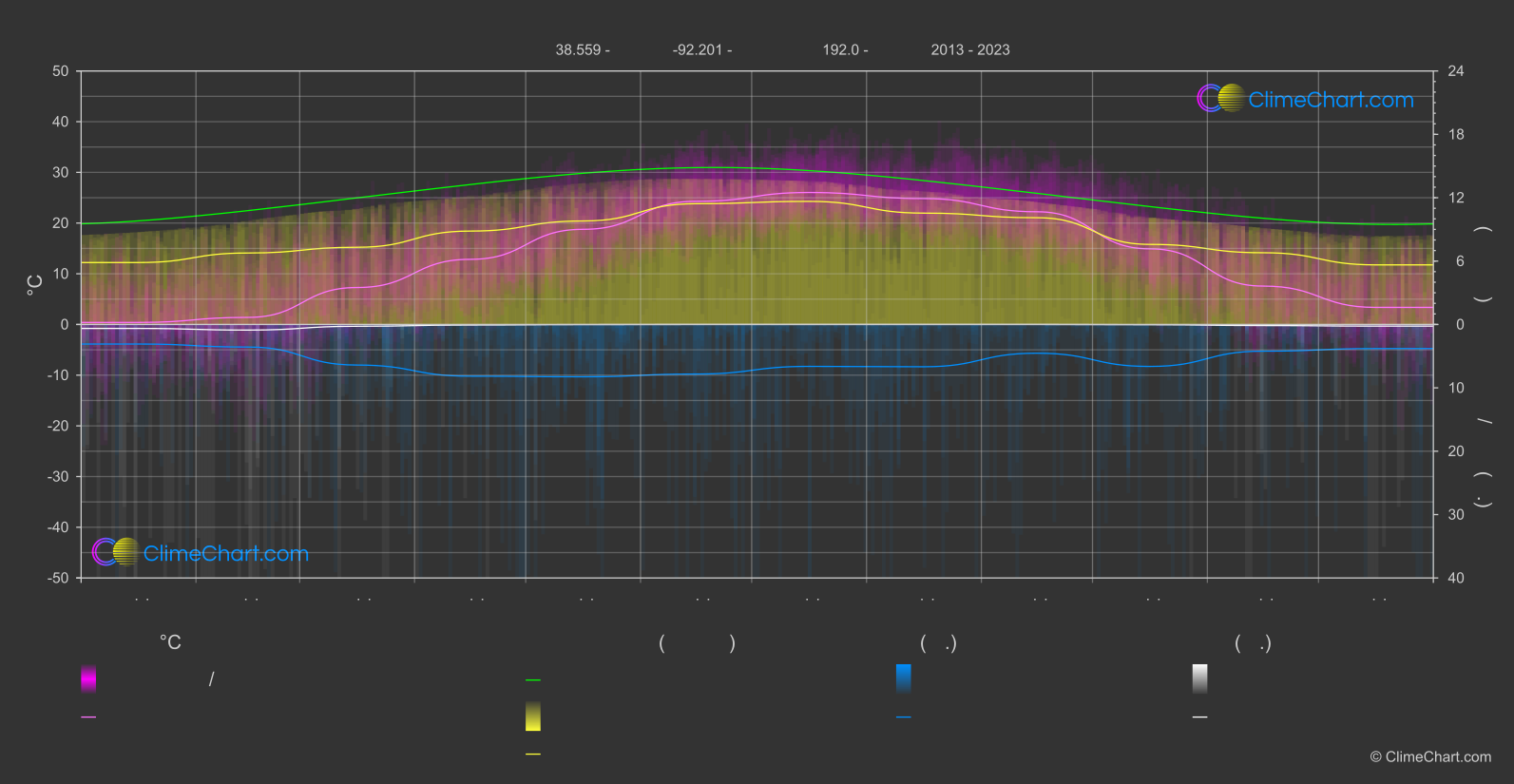The image size is (1514, 784).
Task: Toggle the yellow line legend marker
Action: [x=533, y=755]
